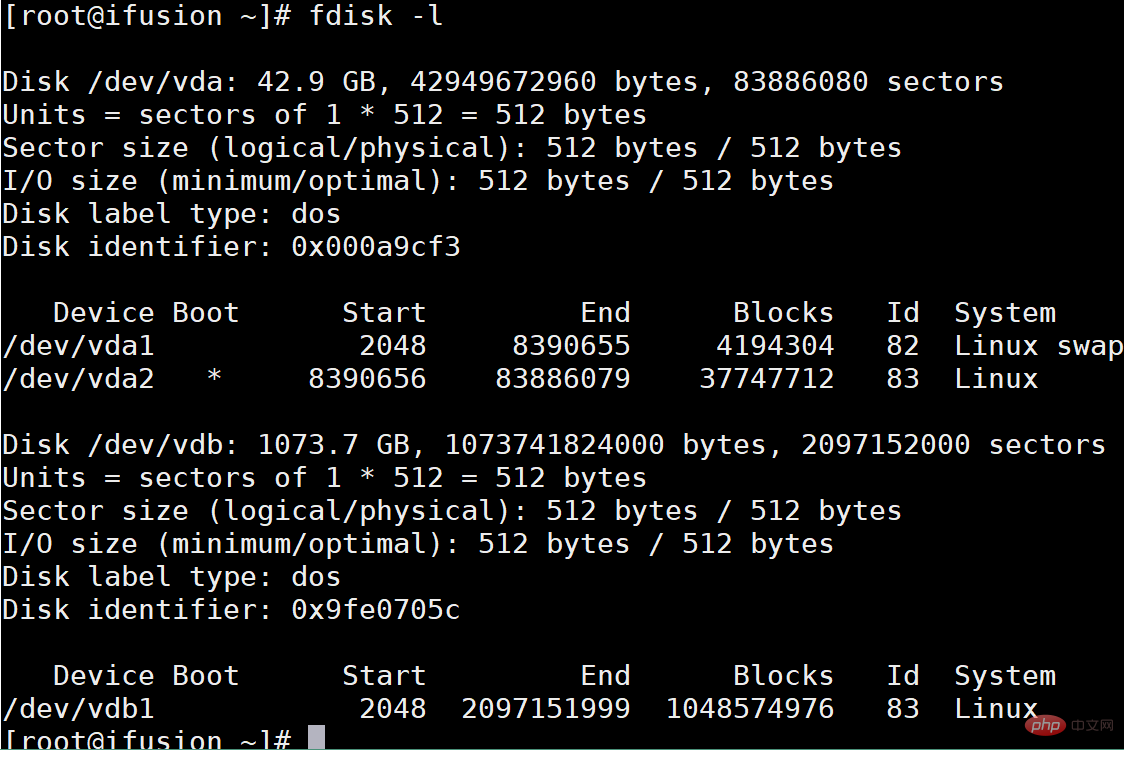Click the /dev/vdb1 device entry
The image size is (1124, 758).
79,709
